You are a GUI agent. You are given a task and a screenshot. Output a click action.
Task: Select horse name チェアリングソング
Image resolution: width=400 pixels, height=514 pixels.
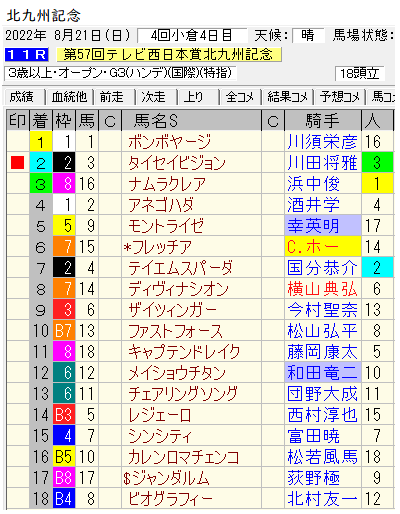(x=183, y=394)
